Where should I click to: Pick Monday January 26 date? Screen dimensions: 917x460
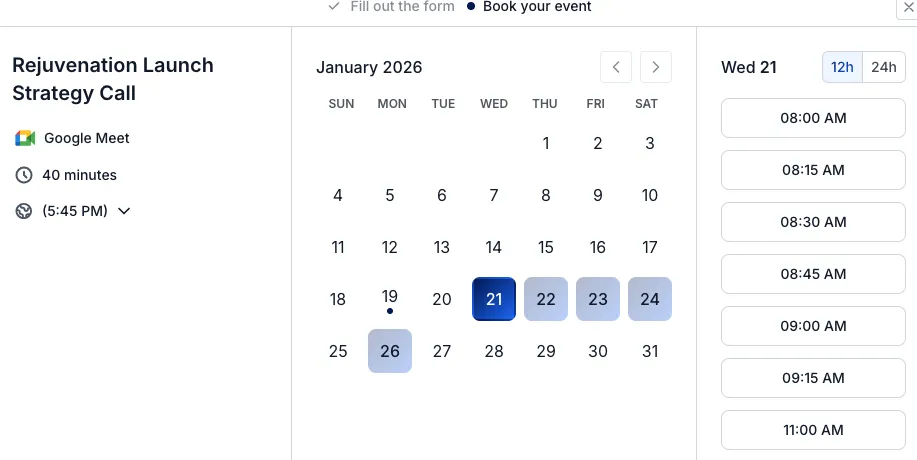click(x=390, y=351)
